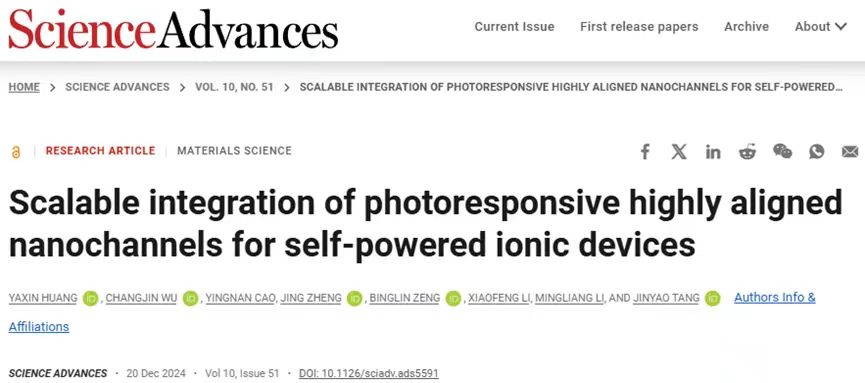Expand the About dropdown menu

tap(820, 26)
